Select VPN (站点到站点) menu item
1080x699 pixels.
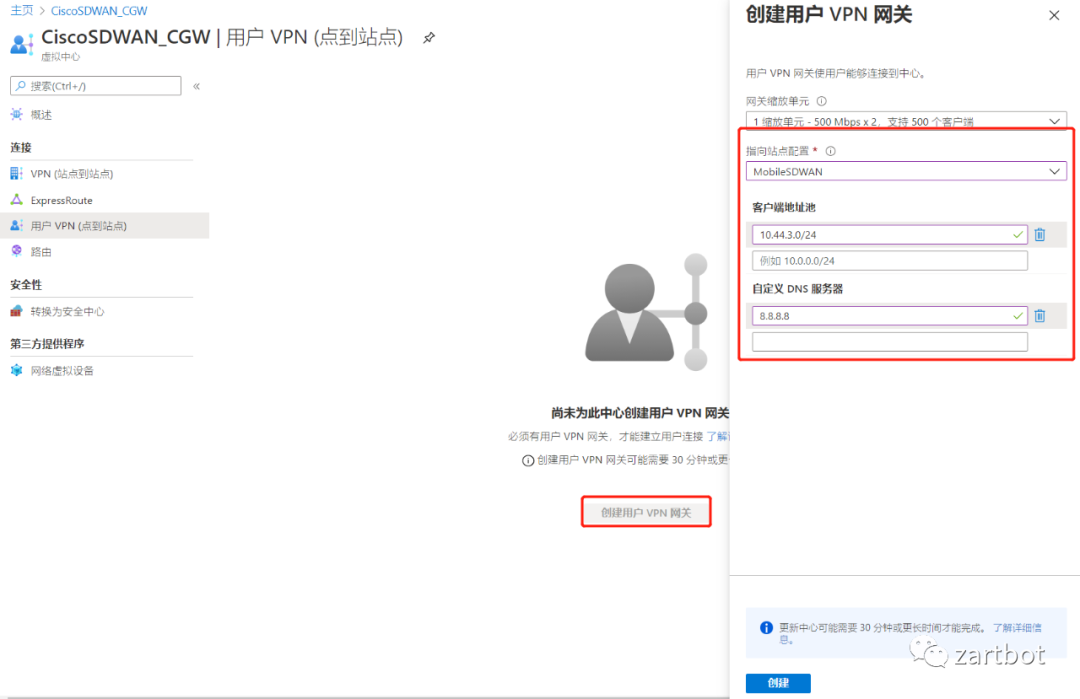coord(72,174)
